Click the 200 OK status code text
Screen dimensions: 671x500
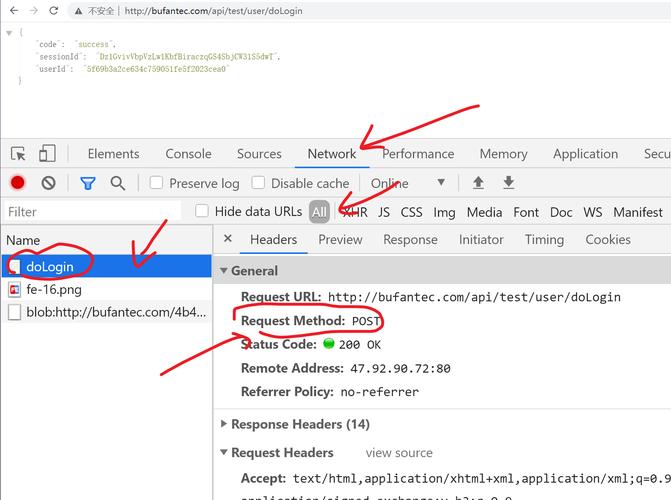(x=359, y=345)
